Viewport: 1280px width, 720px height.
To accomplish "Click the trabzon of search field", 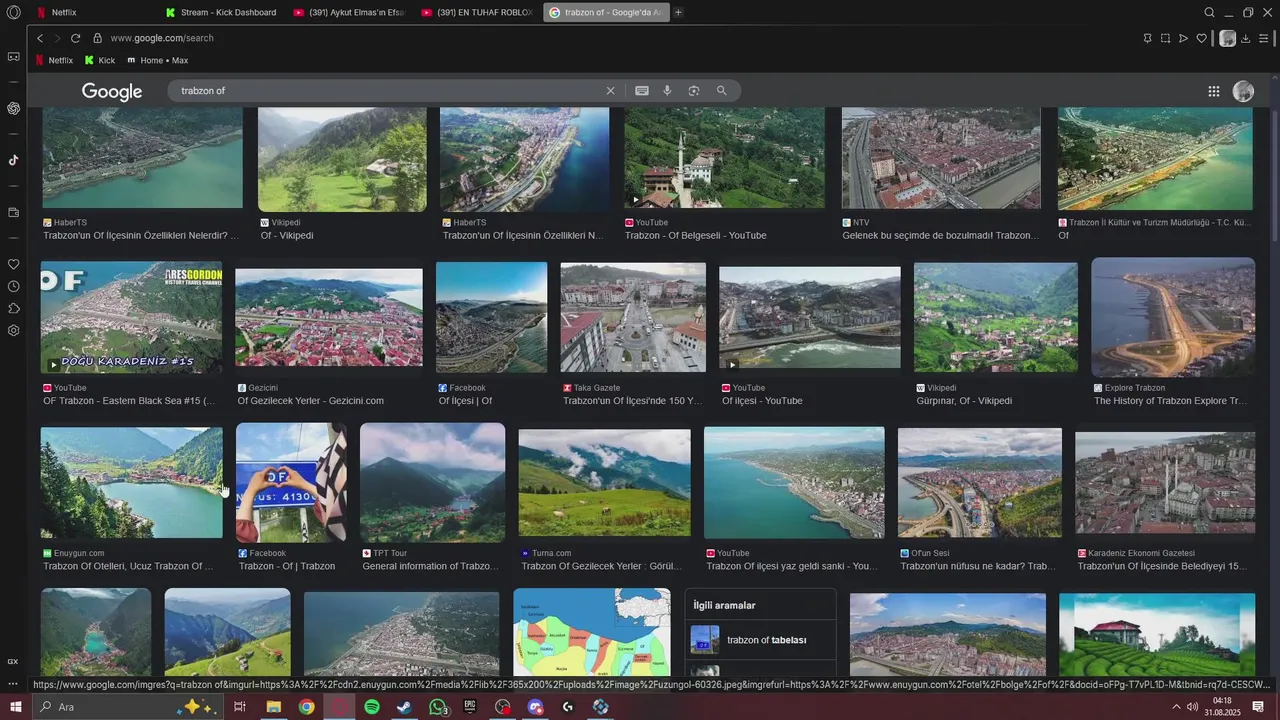I will click(x=390, y=91).
